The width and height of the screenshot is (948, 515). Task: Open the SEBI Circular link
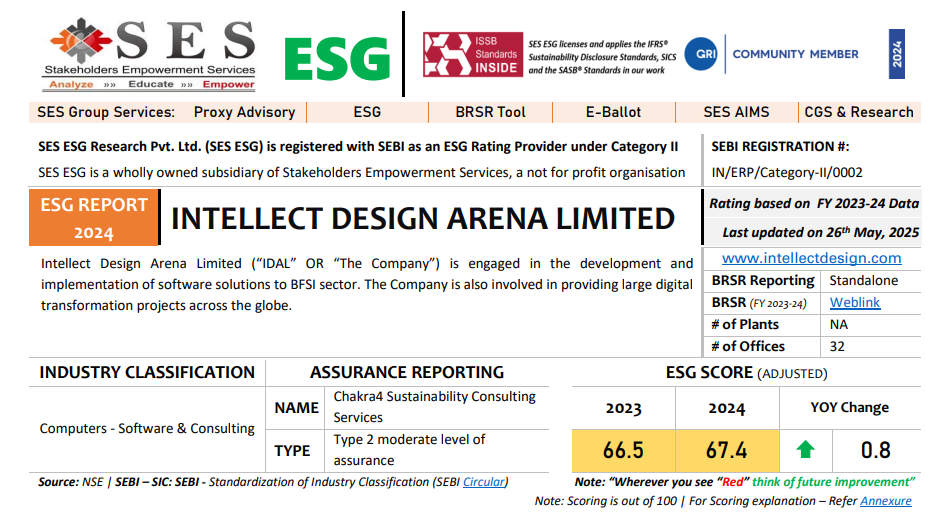pos(484,482)
